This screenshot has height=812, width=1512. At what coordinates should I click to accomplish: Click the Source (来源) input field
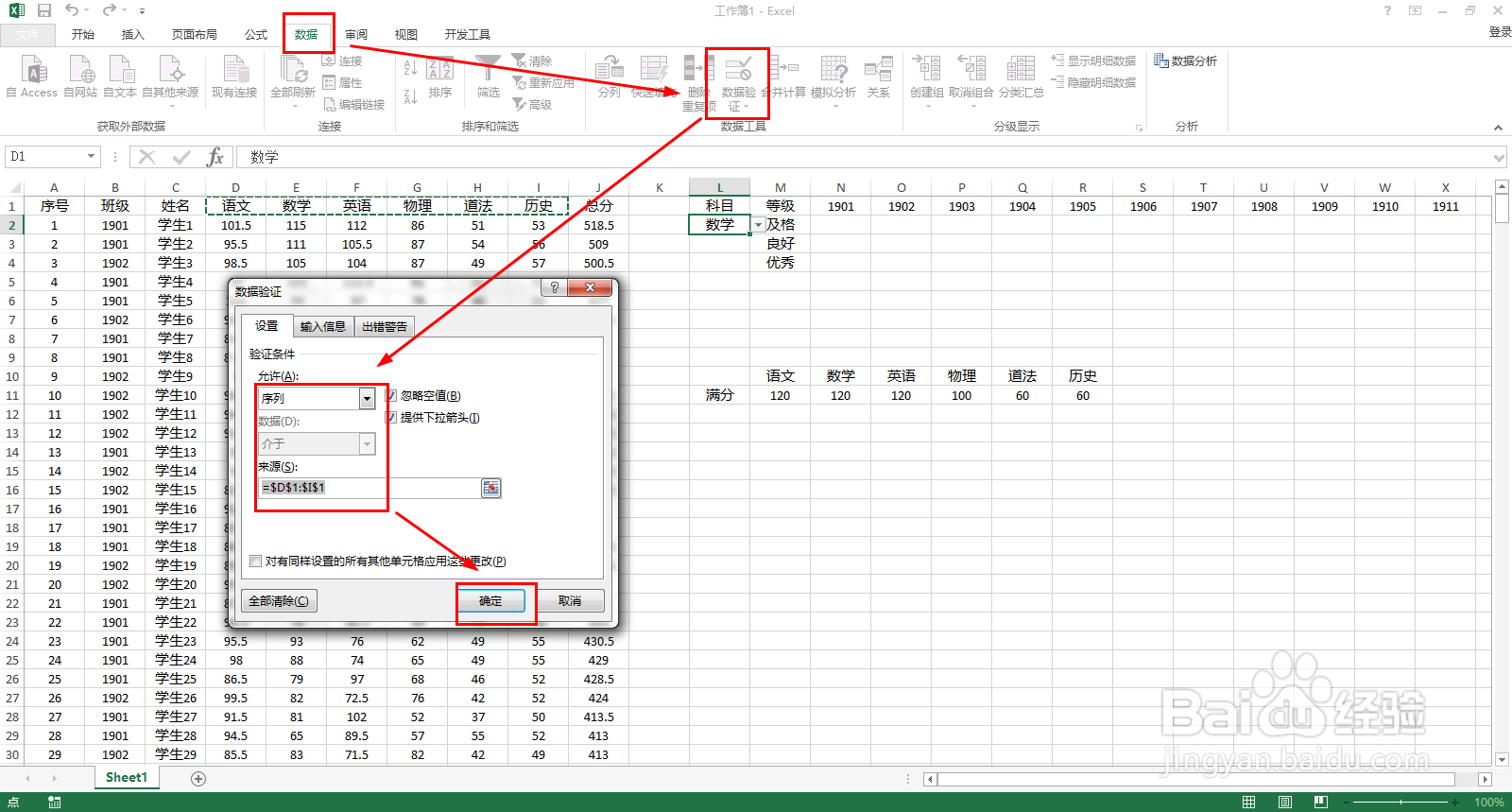point(369,488)
